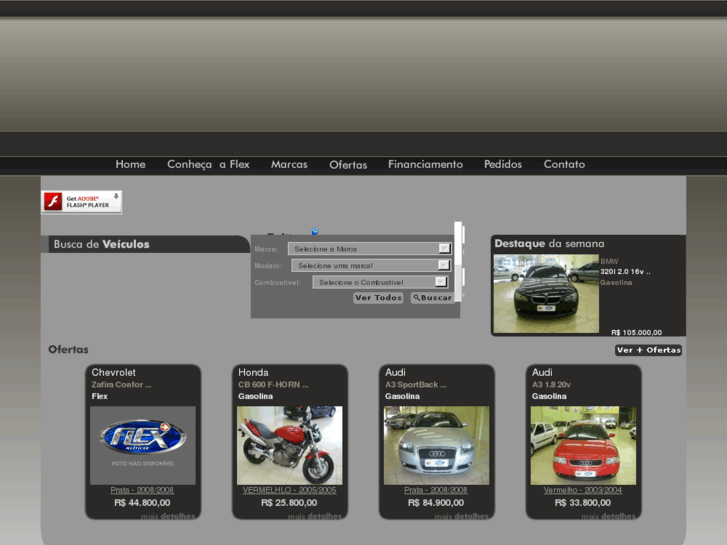Click the Honda card title
The width and height of the screenshot is (727, 545).
point(253,372)
